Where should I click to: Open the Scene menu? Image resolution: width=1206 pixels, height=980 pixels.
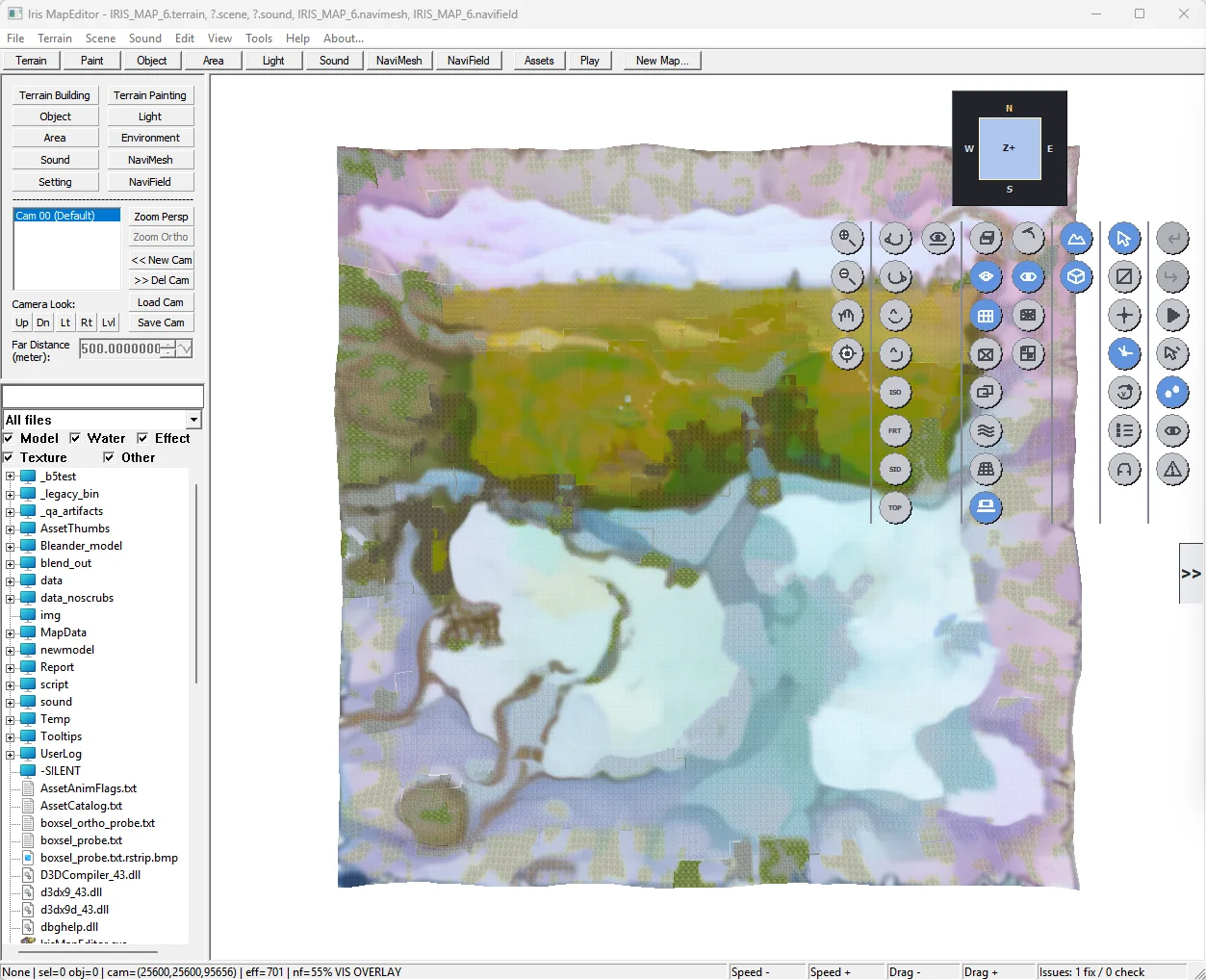[x=100, y=39]
